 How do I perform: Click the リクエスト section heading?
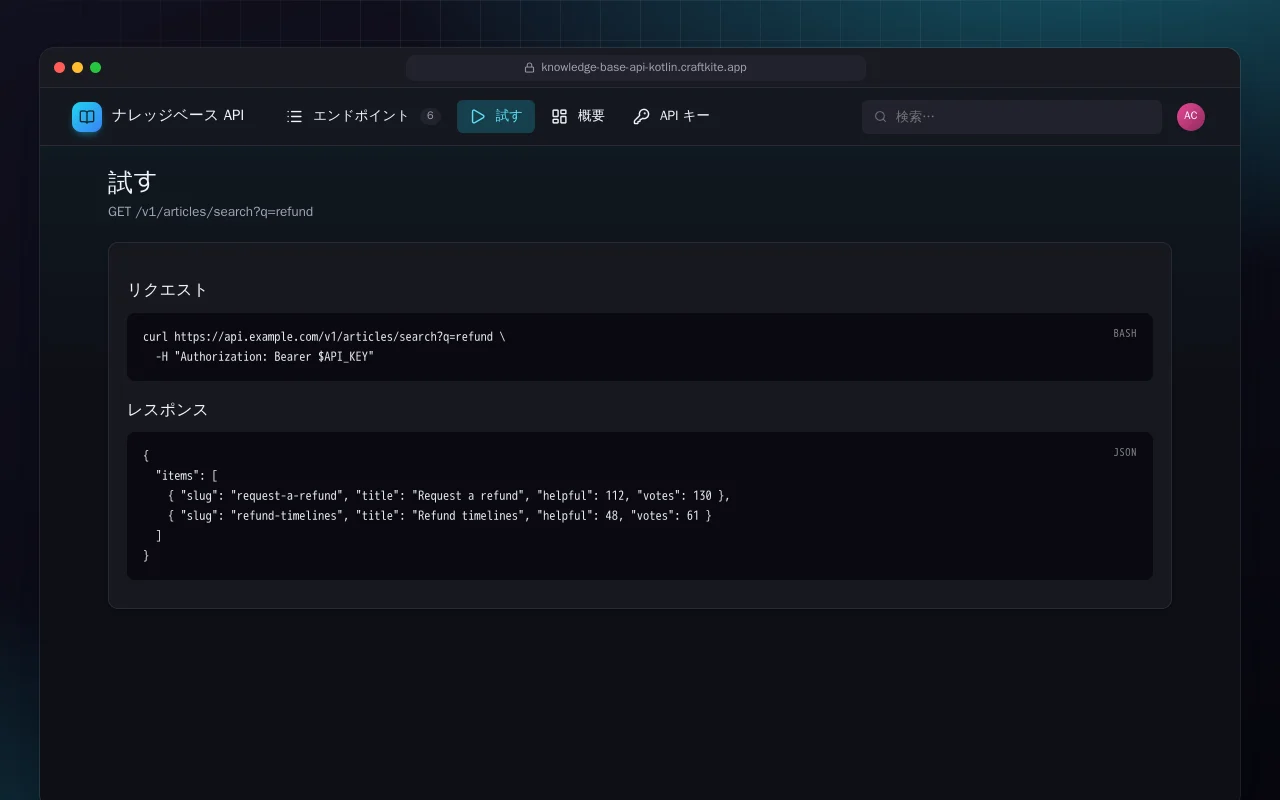(x=167, y=290)
